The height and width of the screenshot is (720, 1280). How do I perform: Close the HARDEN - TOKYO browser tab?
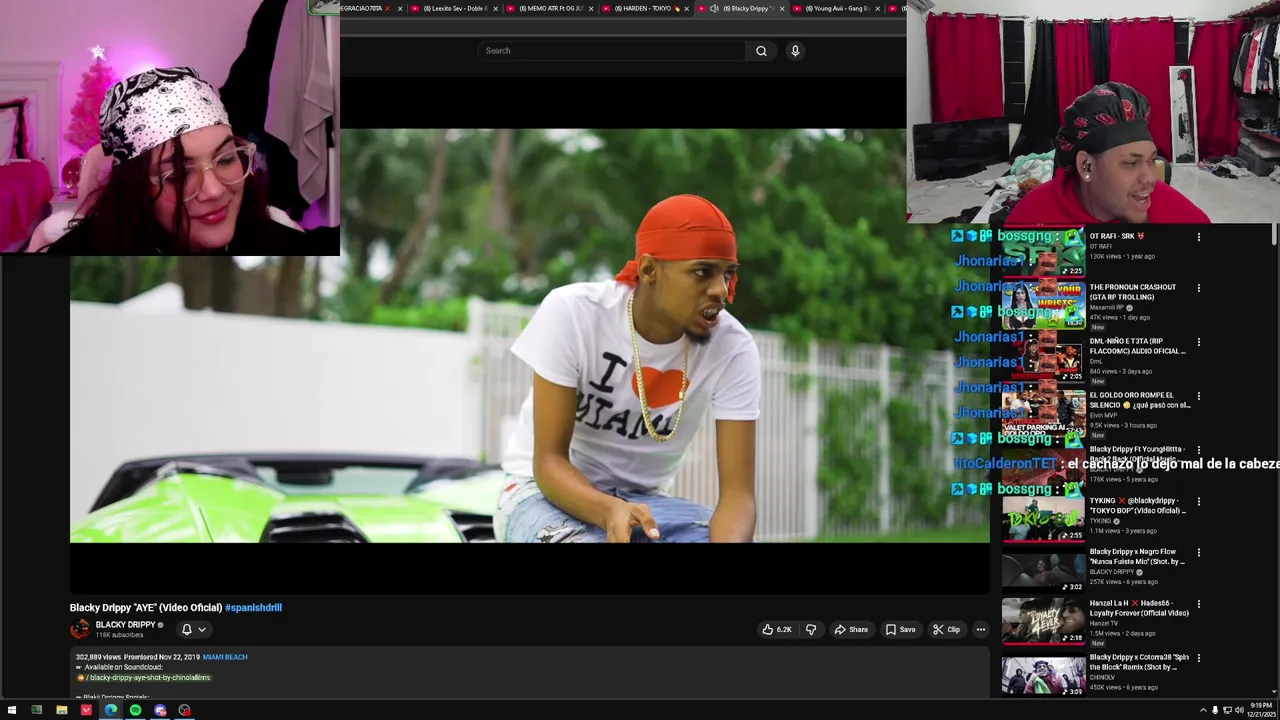tap(686, 8)
